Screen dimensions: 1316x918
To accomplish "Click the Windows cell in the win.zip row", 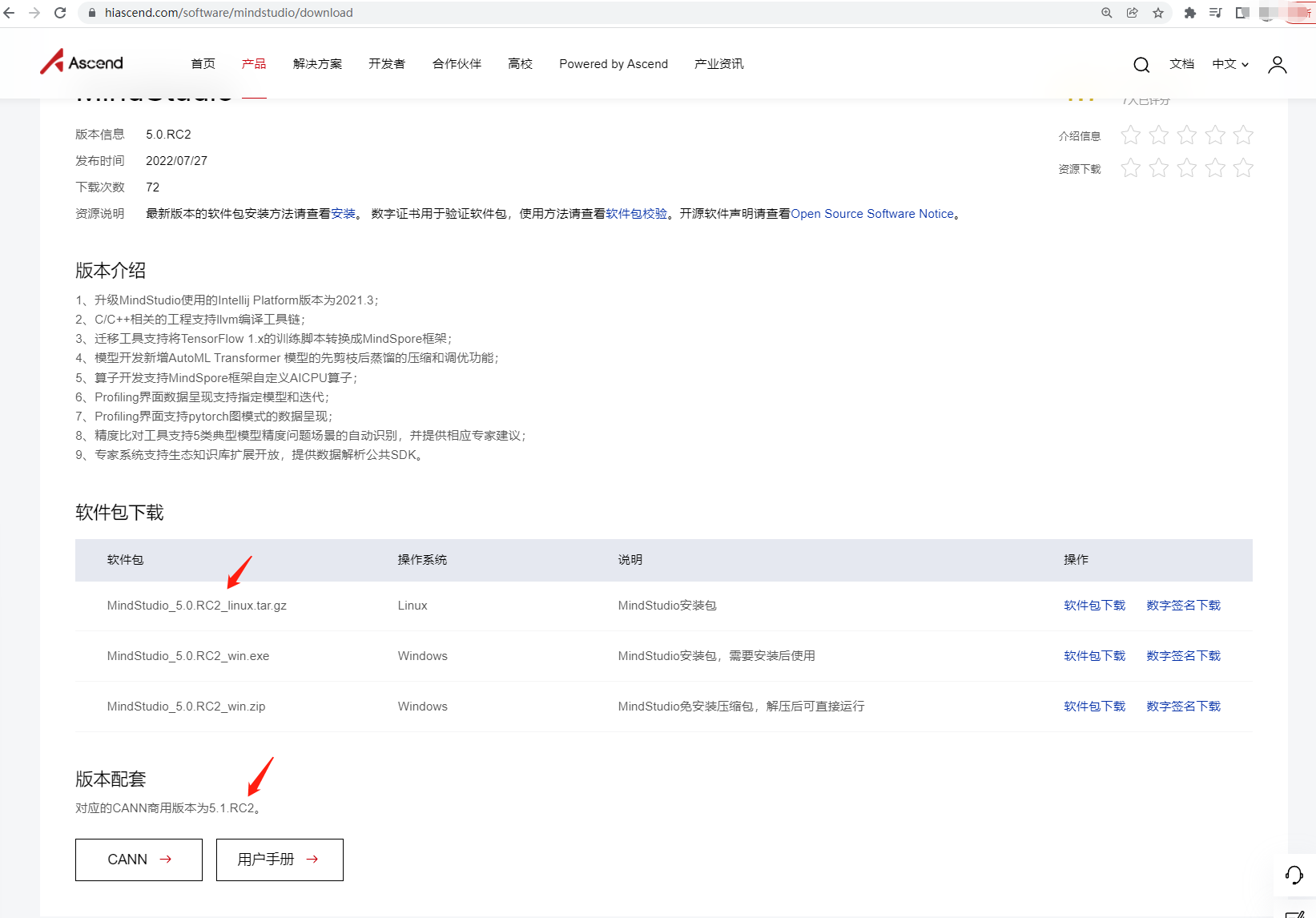I will [423, 707].
